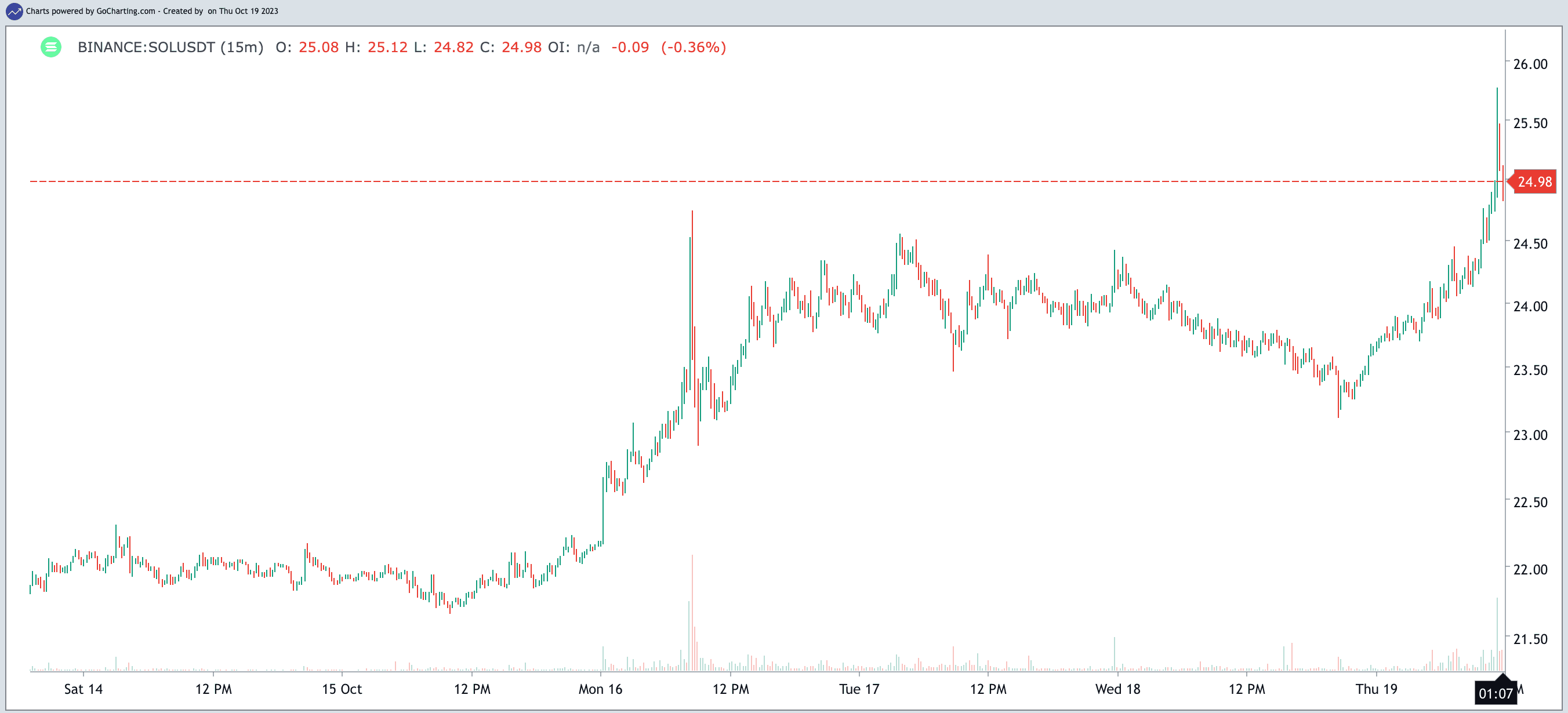Select the Thu 19 time axis label
Image resolution: width=1568 pixels, height=713 pixels.
coord(1376,689)
